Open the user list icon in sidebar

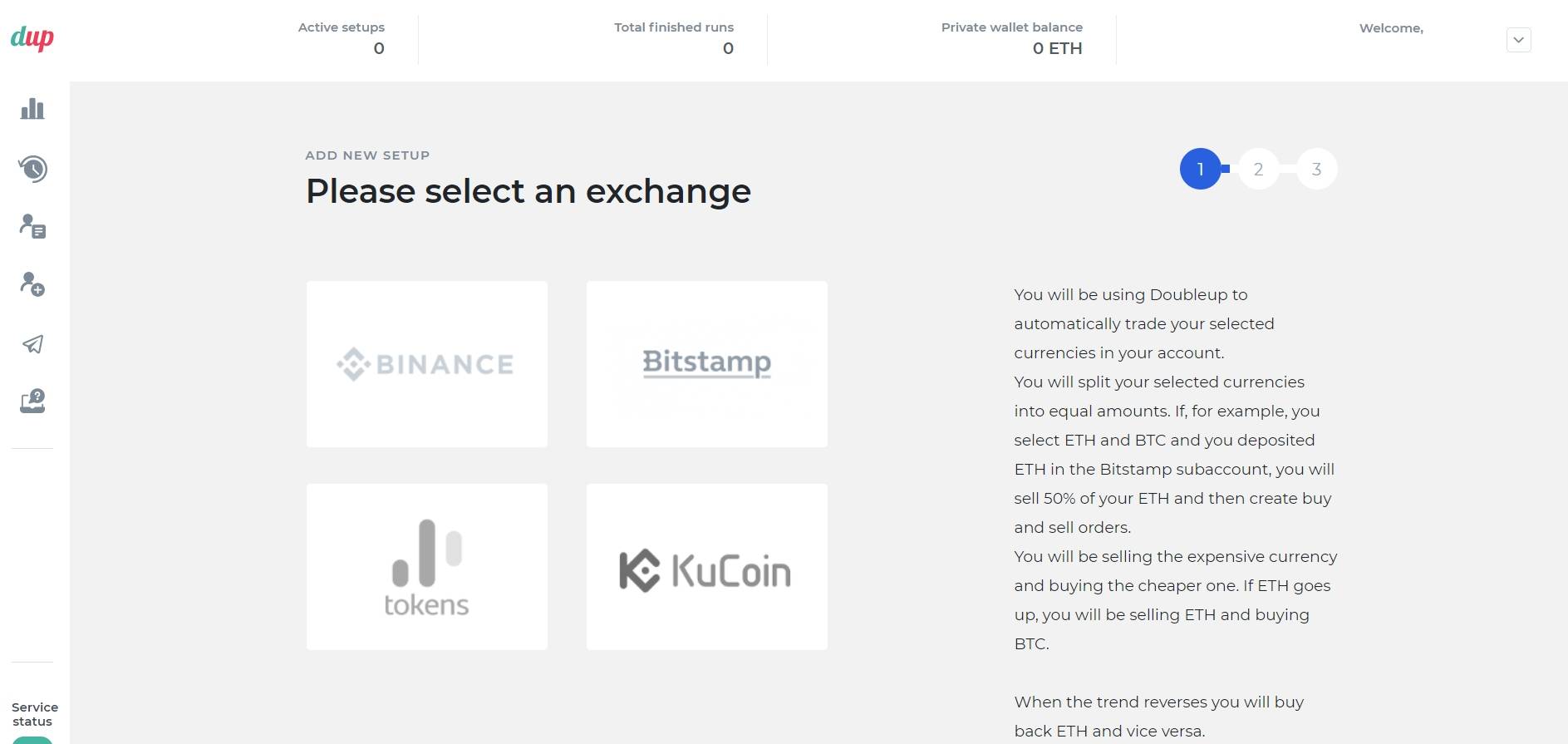point(32,227)
